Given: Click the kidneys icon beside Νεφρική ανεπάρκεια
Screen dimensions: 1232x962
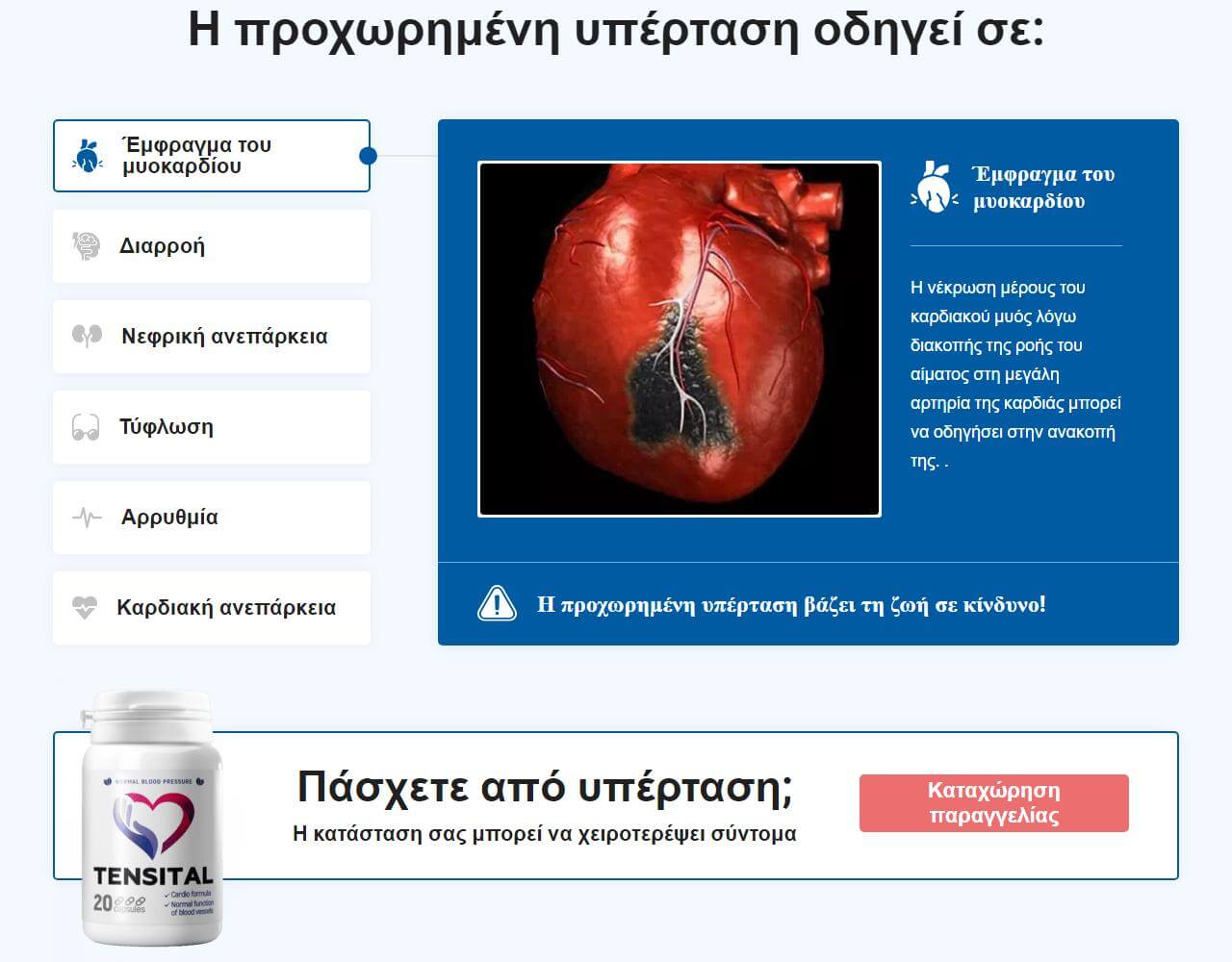Looking at the screenshot, I should (x=88, y=336).
